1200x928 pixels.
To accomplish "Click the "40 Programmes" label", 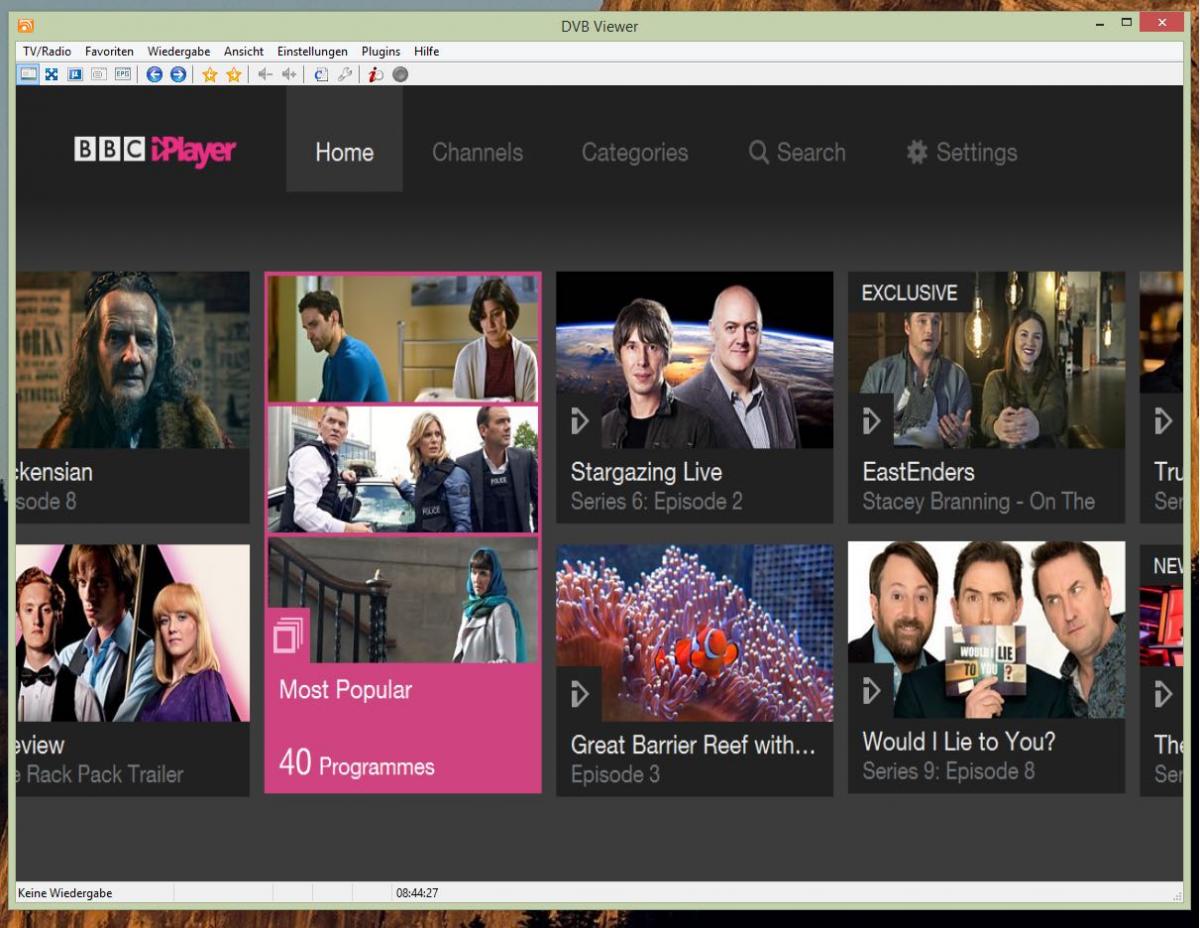I will coord(357,765).
